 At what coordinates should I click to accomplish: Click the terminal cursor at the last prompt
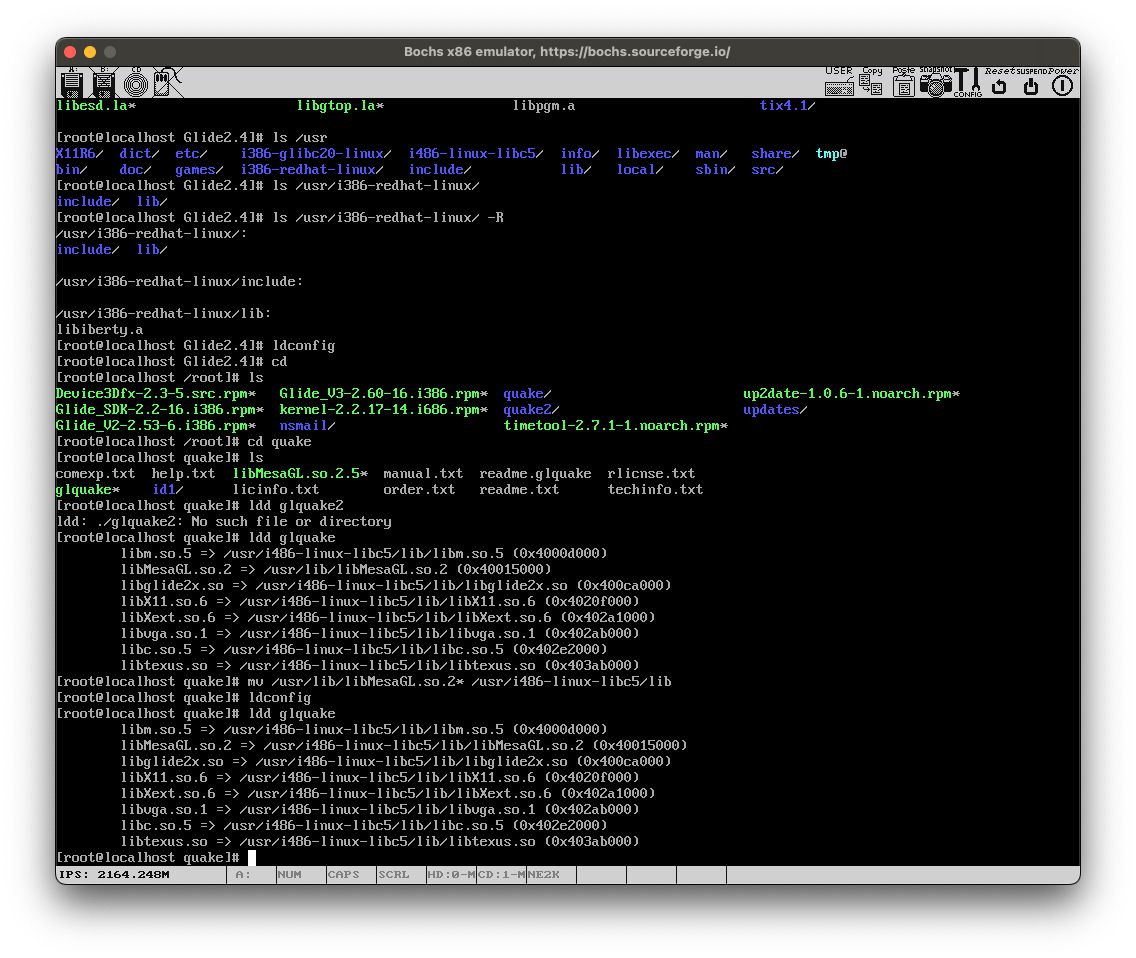(252, 858)
